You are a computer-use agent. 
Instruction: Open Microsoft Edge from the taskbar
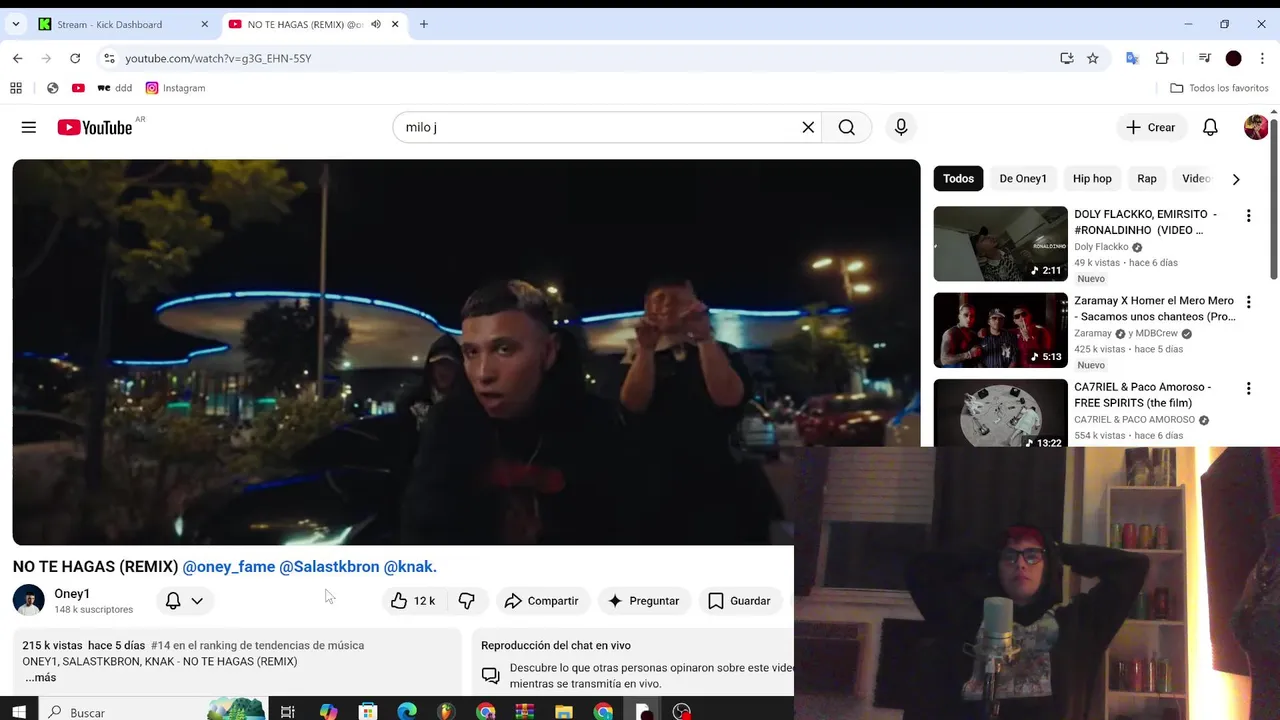tap(407, 711)
